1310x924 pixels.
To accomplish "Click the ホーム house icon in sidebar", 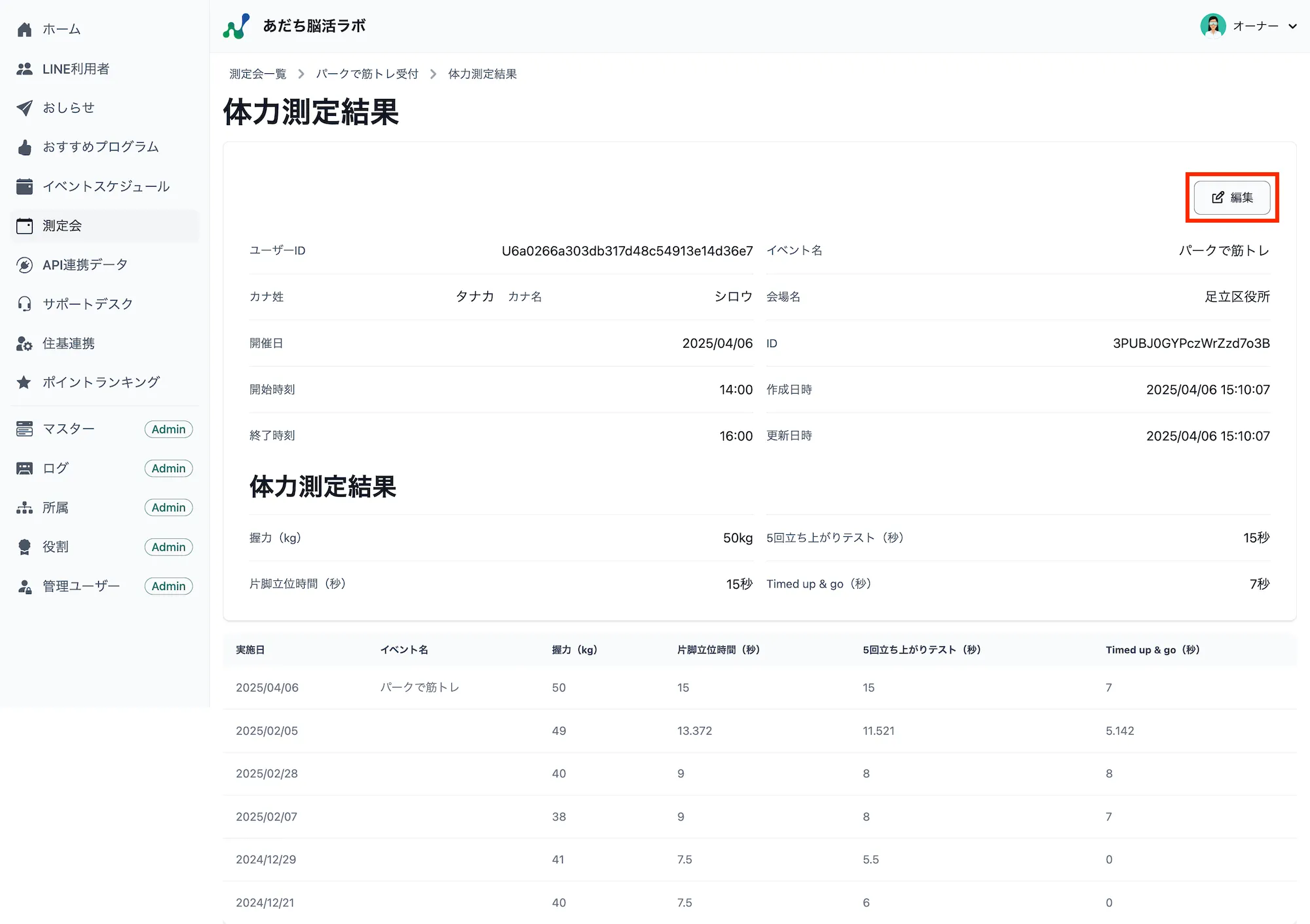I will click(24, 29).
